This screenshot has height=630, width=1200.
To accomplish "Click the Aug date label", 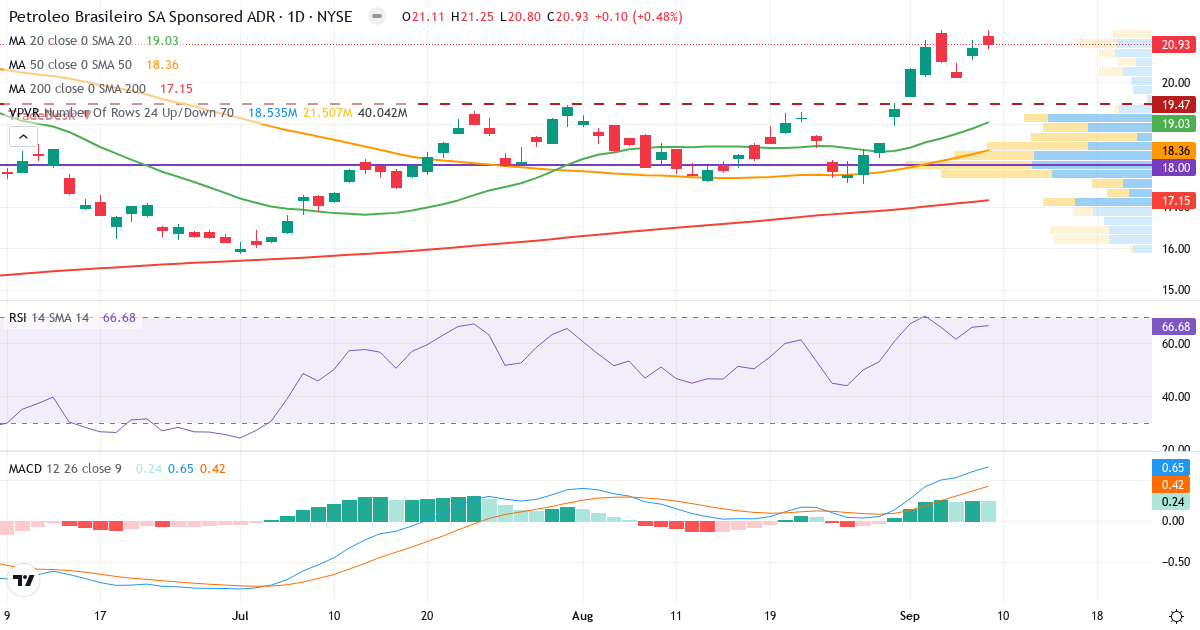I will [582, 616].
